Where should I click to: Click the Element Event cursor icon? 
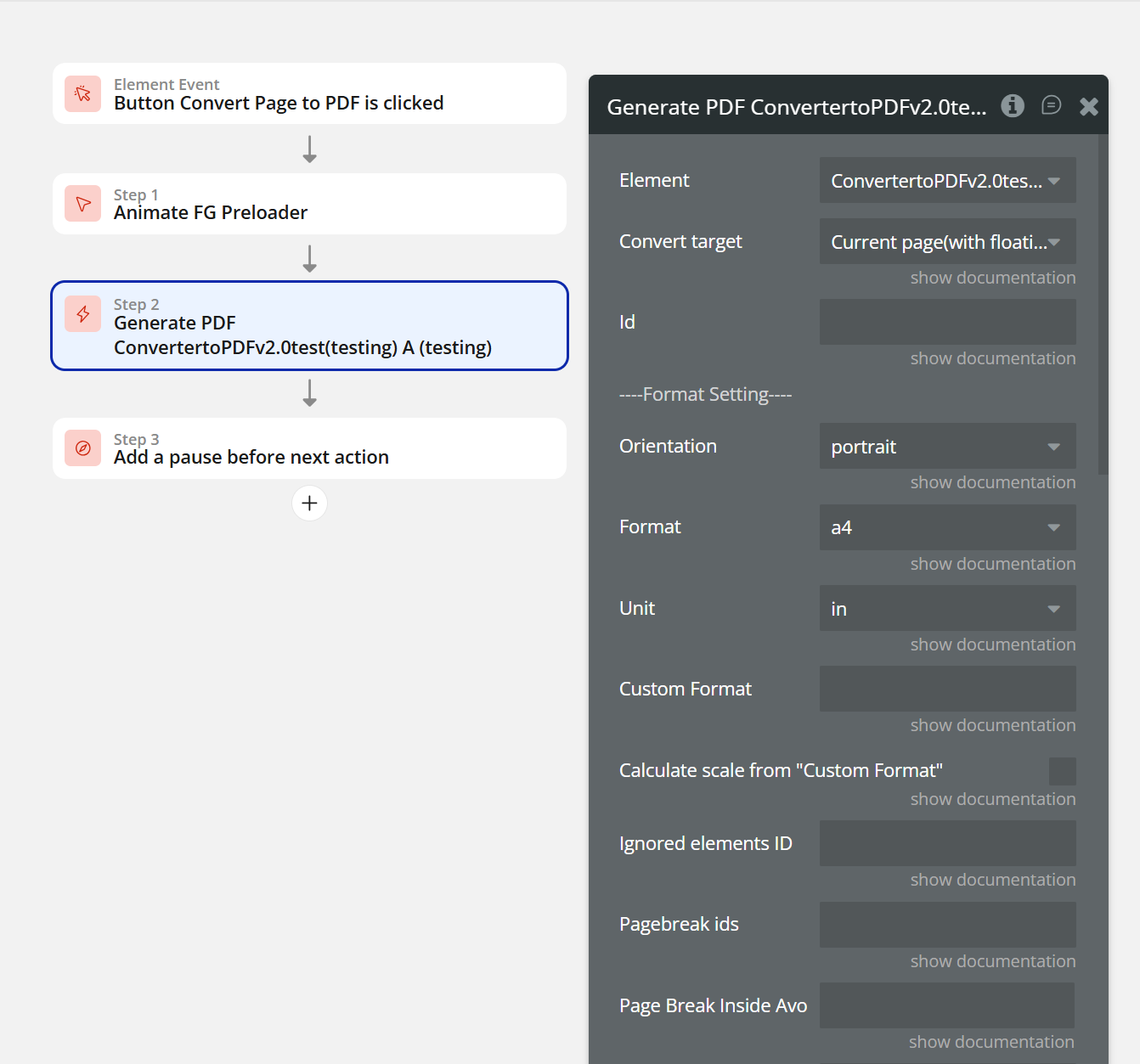click(x=83, y=93)
